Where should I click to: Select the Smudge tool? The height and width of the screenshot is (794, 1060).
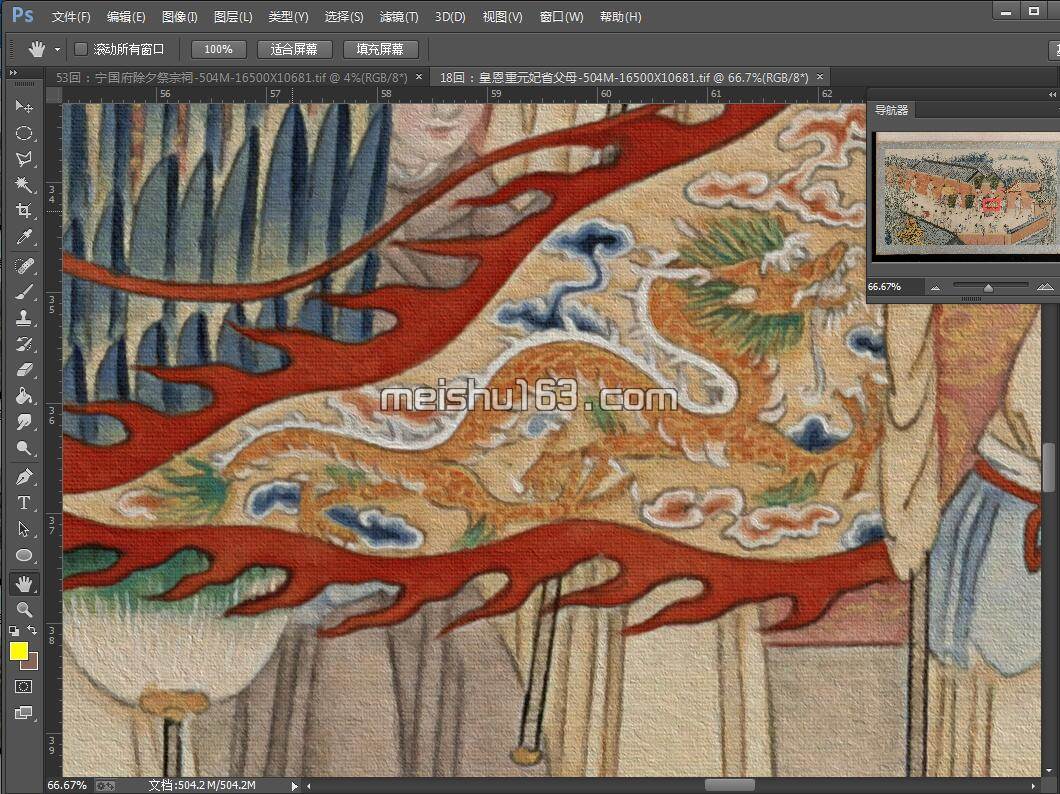pos(24,422)
